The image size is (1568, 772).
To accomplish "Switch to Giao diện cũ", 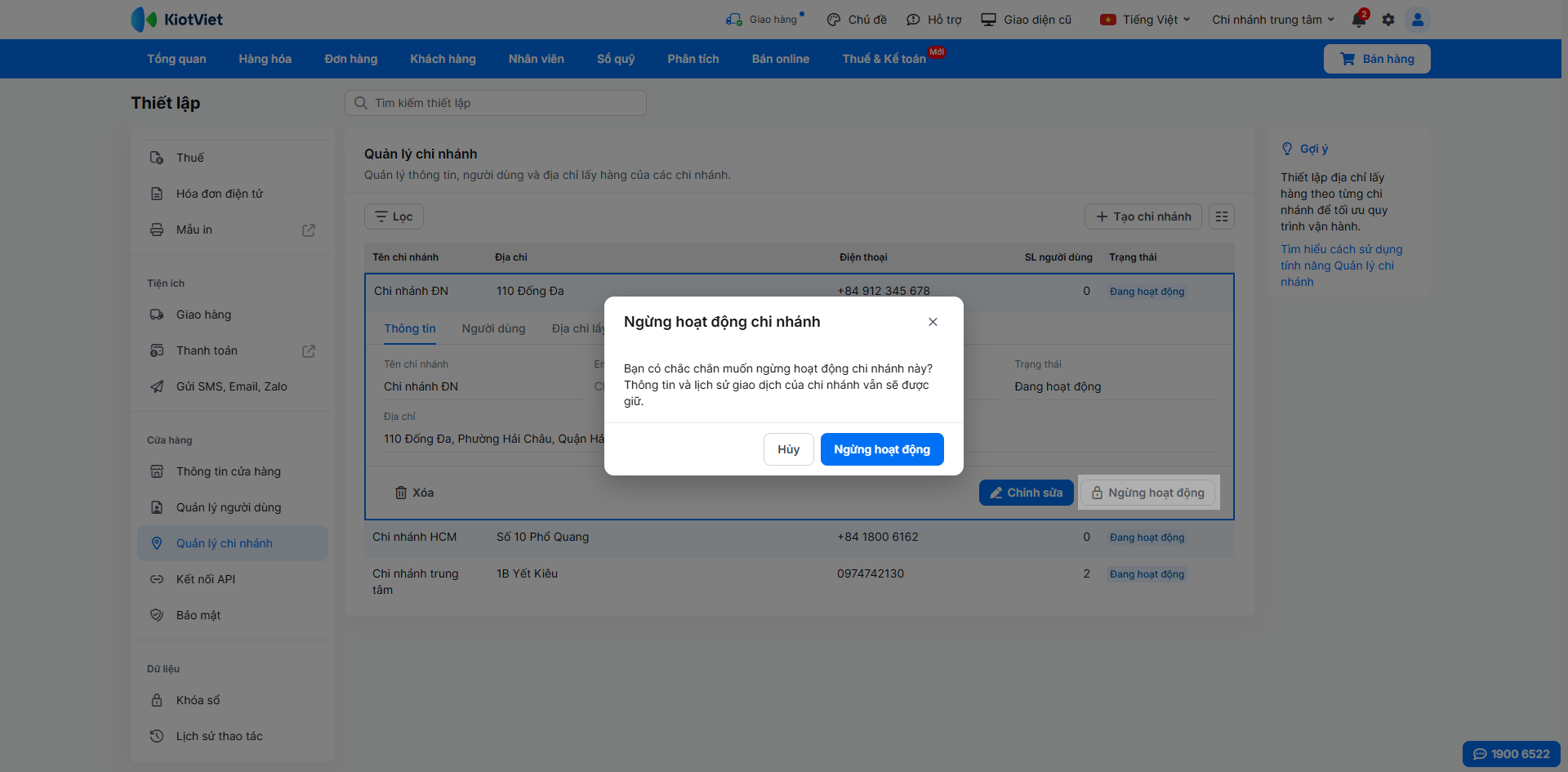I will pos(1027,20).
